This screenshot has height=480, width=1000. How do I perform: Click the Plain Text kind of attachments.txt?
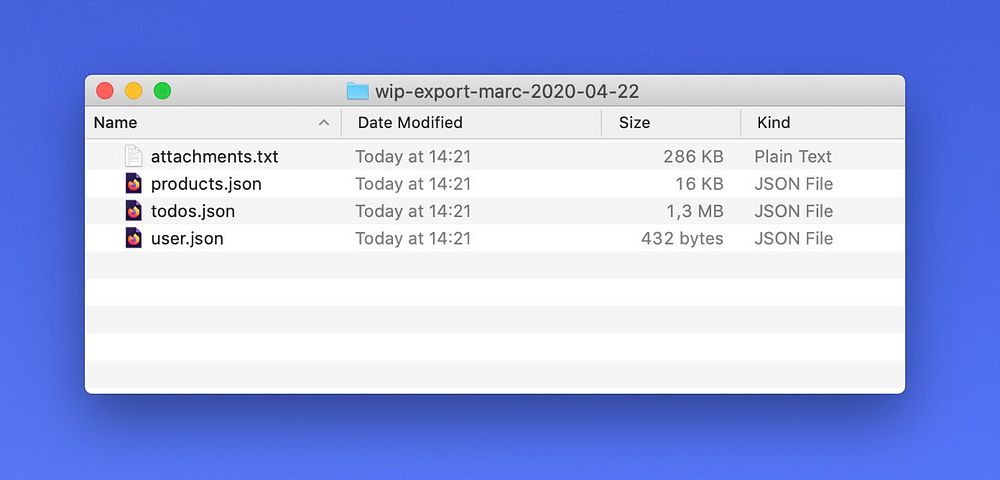click(793, 157)
